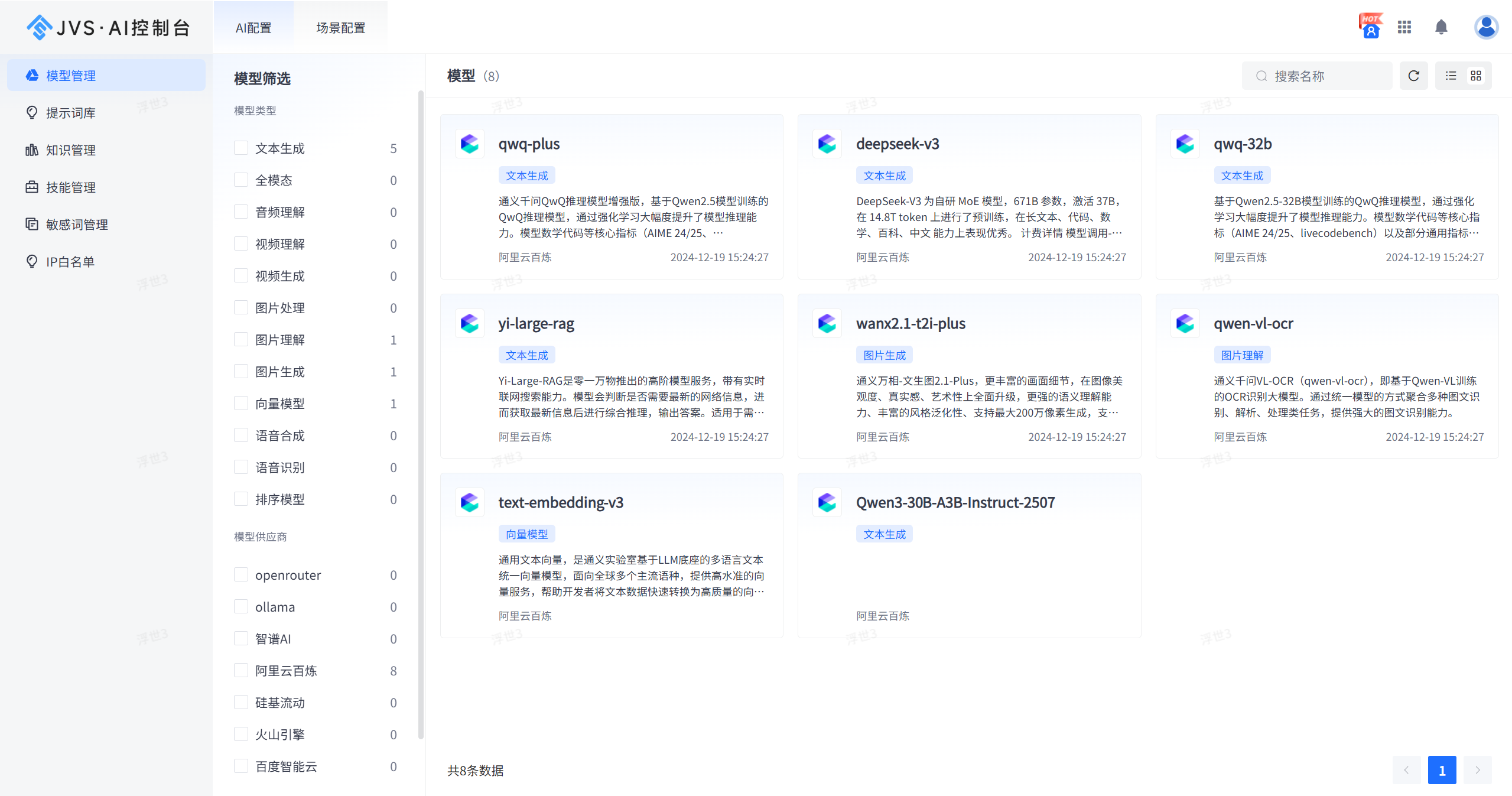The image size is (1512, 796).
Task: Open the qwq-plus model card title
Action: pyautogui.click(x=529, y=144)
